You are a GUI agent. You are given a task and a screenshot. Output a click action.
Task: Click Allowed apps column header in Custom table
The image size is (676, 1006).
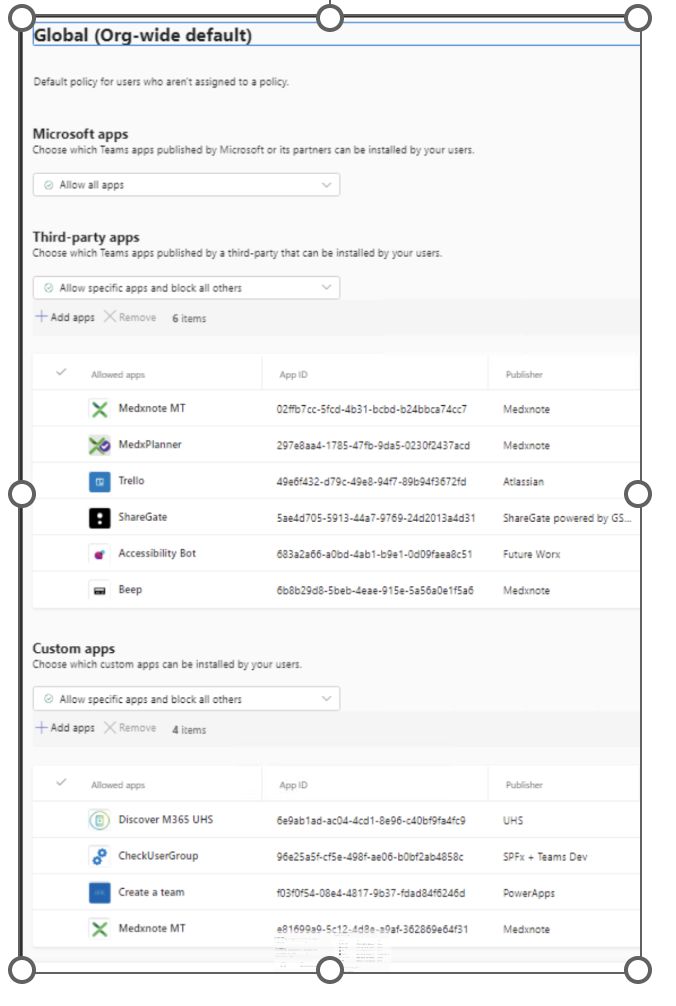click(118, 785)
